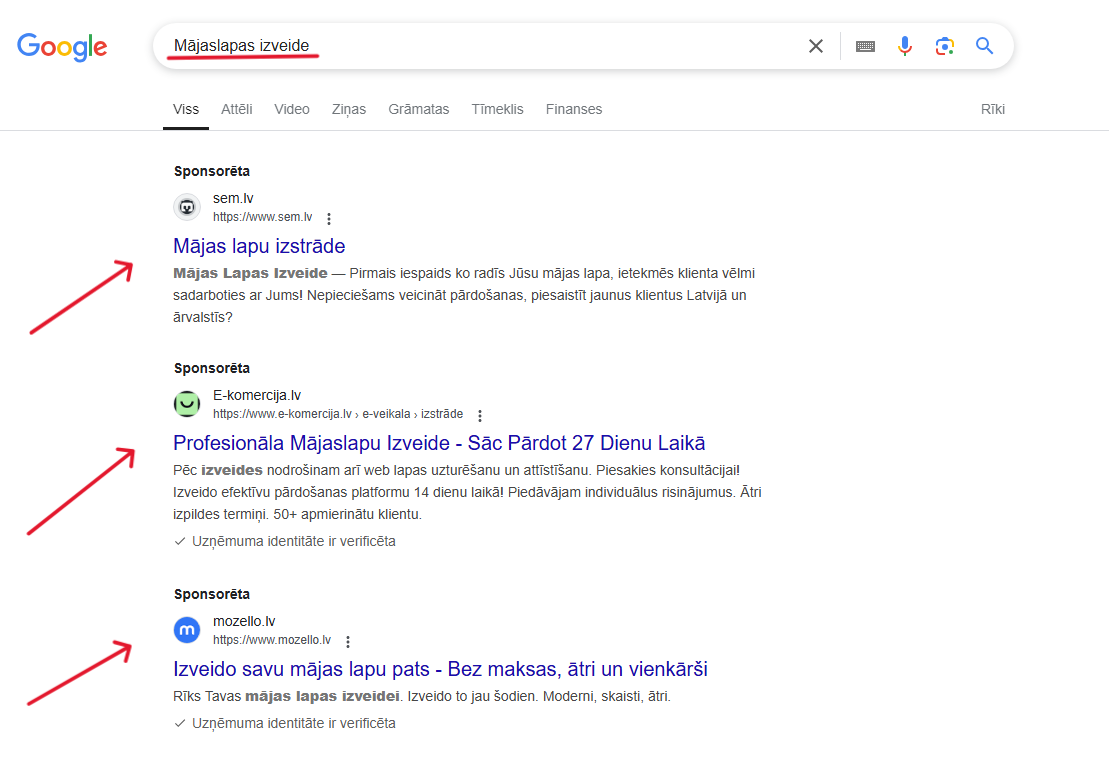
Task: Open three-dot menu for E-komercija.lv ad
Action: tap(480, 415)
